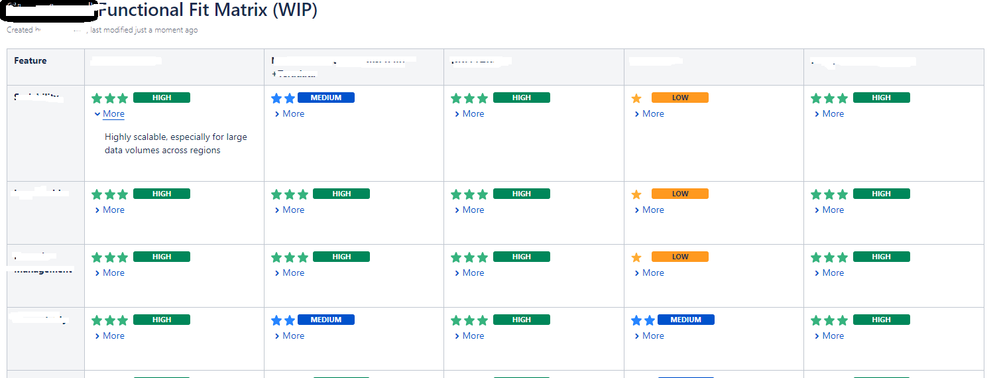The width and height of the screenshot is (999, 378).
Task: Click the LOW badge in the third data row
Action: pos(680,257)
